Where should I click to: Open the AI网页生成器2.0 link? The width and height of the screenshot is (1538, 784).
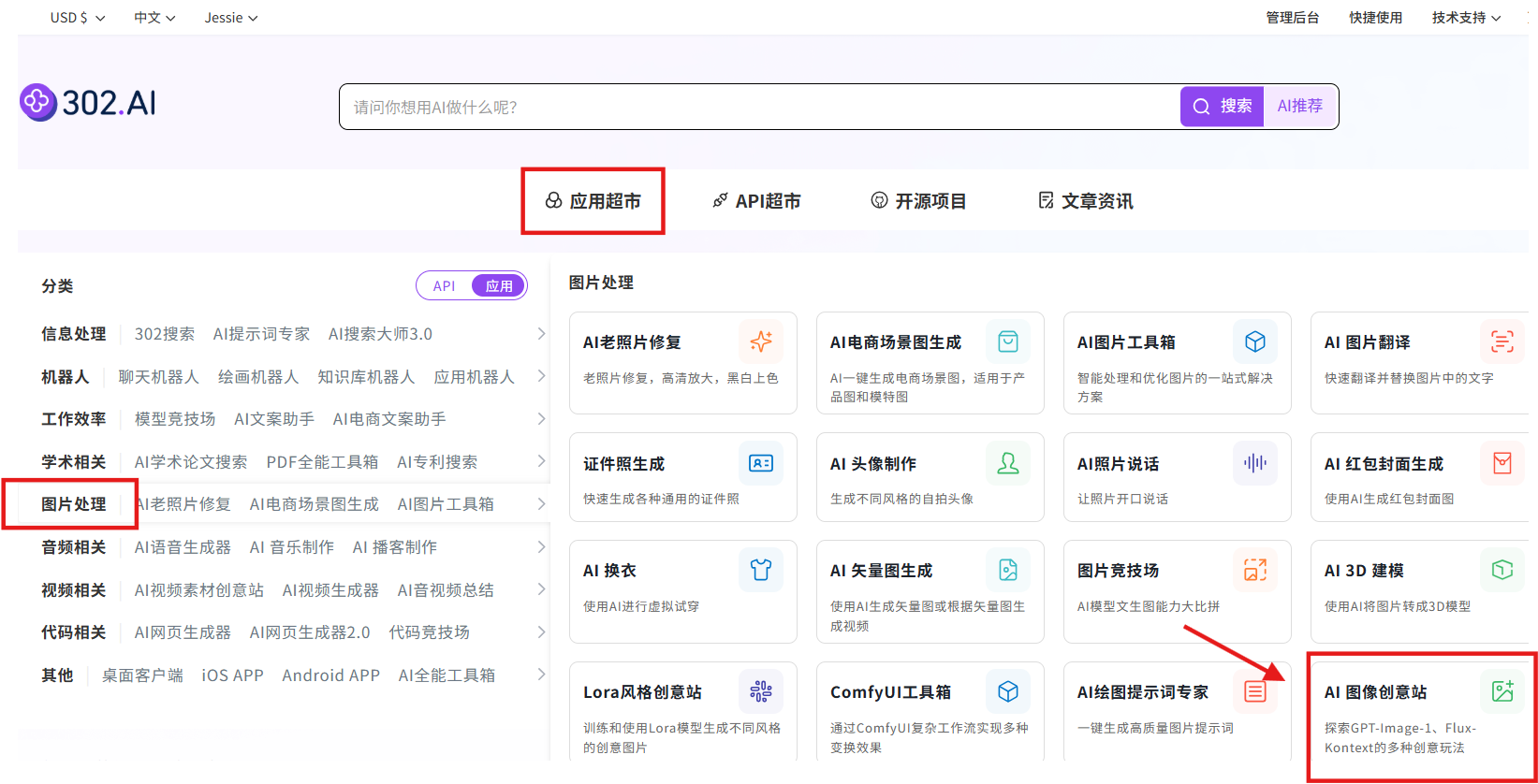pos(310,632)
